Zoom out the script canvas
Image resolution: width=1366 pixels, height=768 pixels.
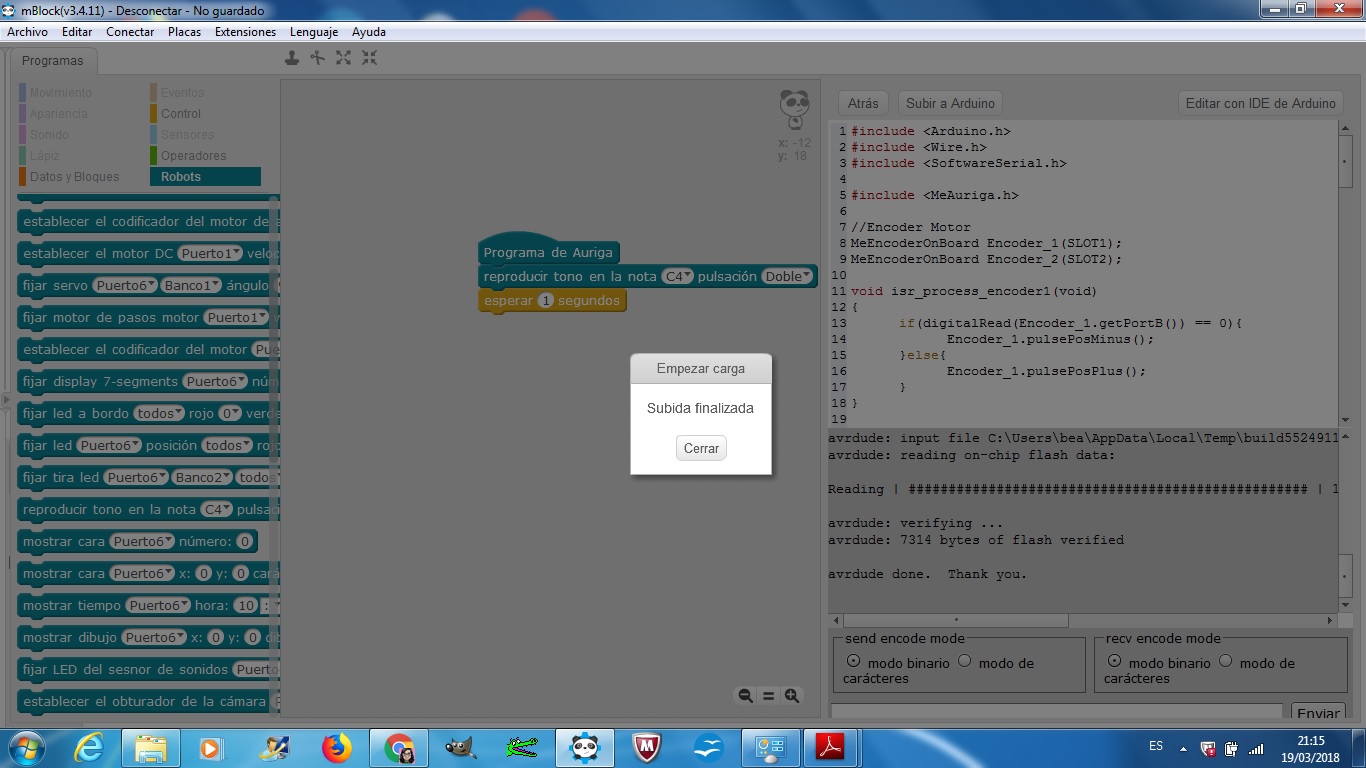745,696
